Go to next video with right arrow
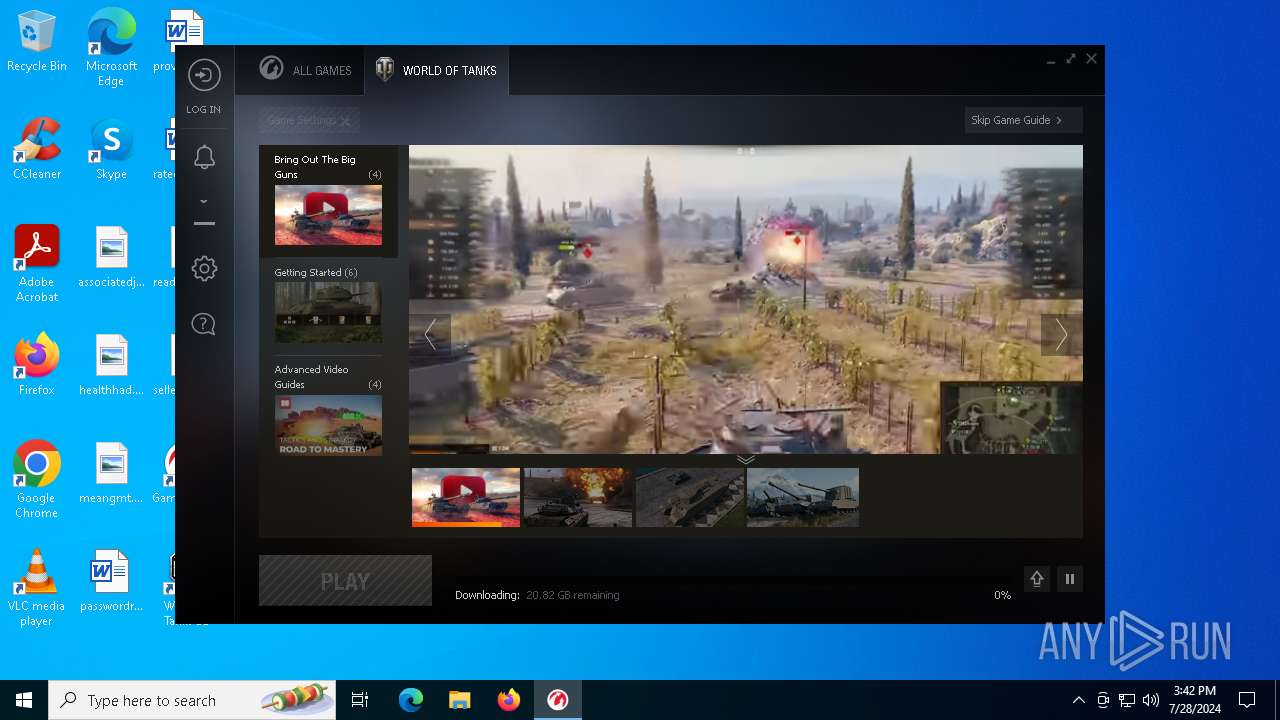Screen dimensions: 1280x720 coord(1061,335)
